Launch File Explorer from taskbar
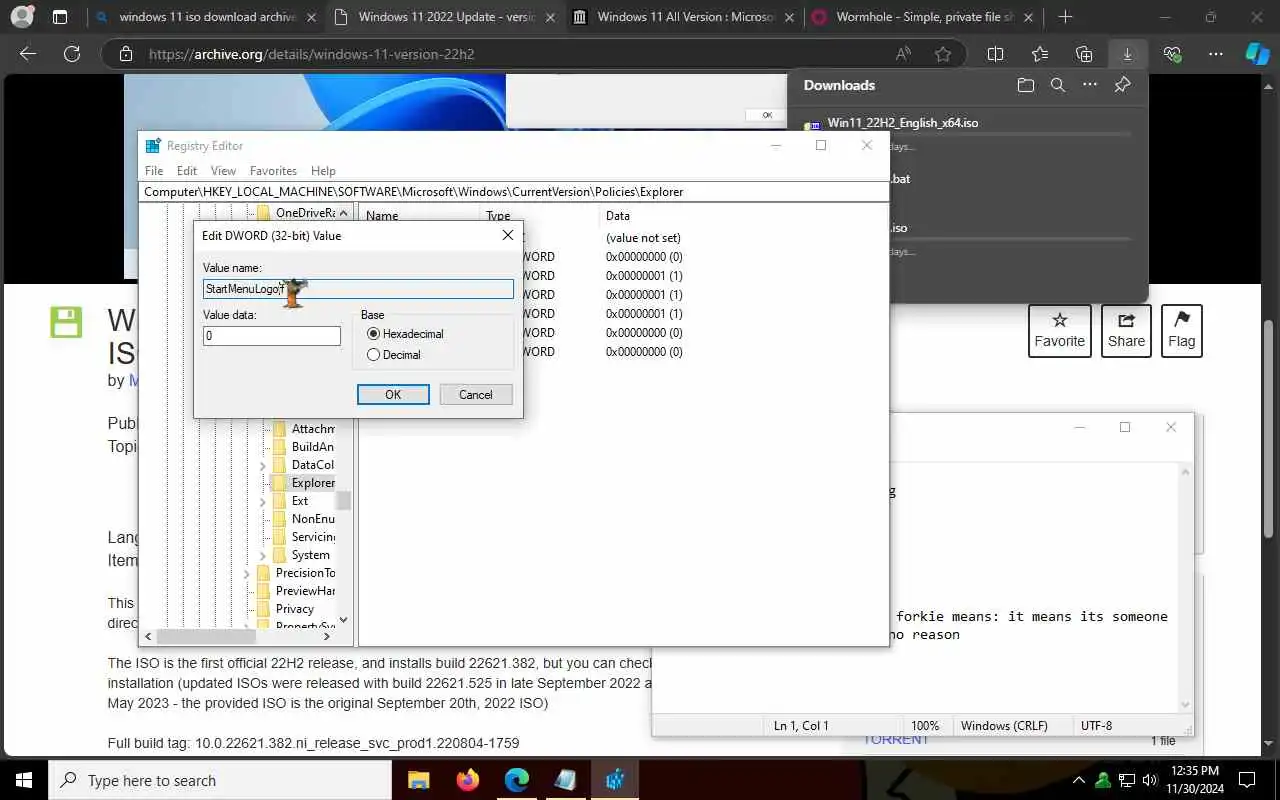Image resolution: width=1280 pixels, height=800 pixels. (418, 780)
